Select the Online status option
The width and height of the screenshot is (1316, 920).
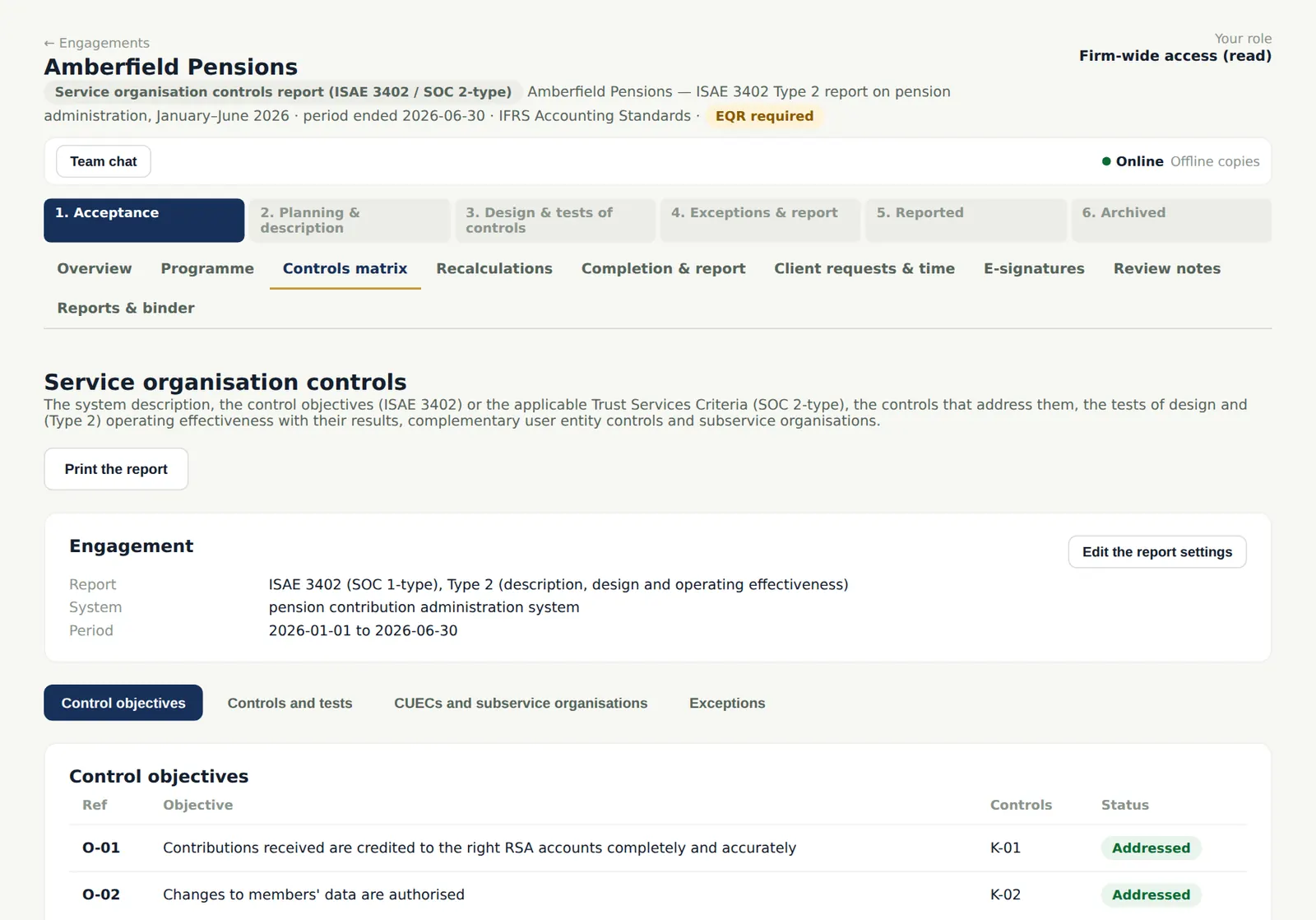pos(1133,161)
